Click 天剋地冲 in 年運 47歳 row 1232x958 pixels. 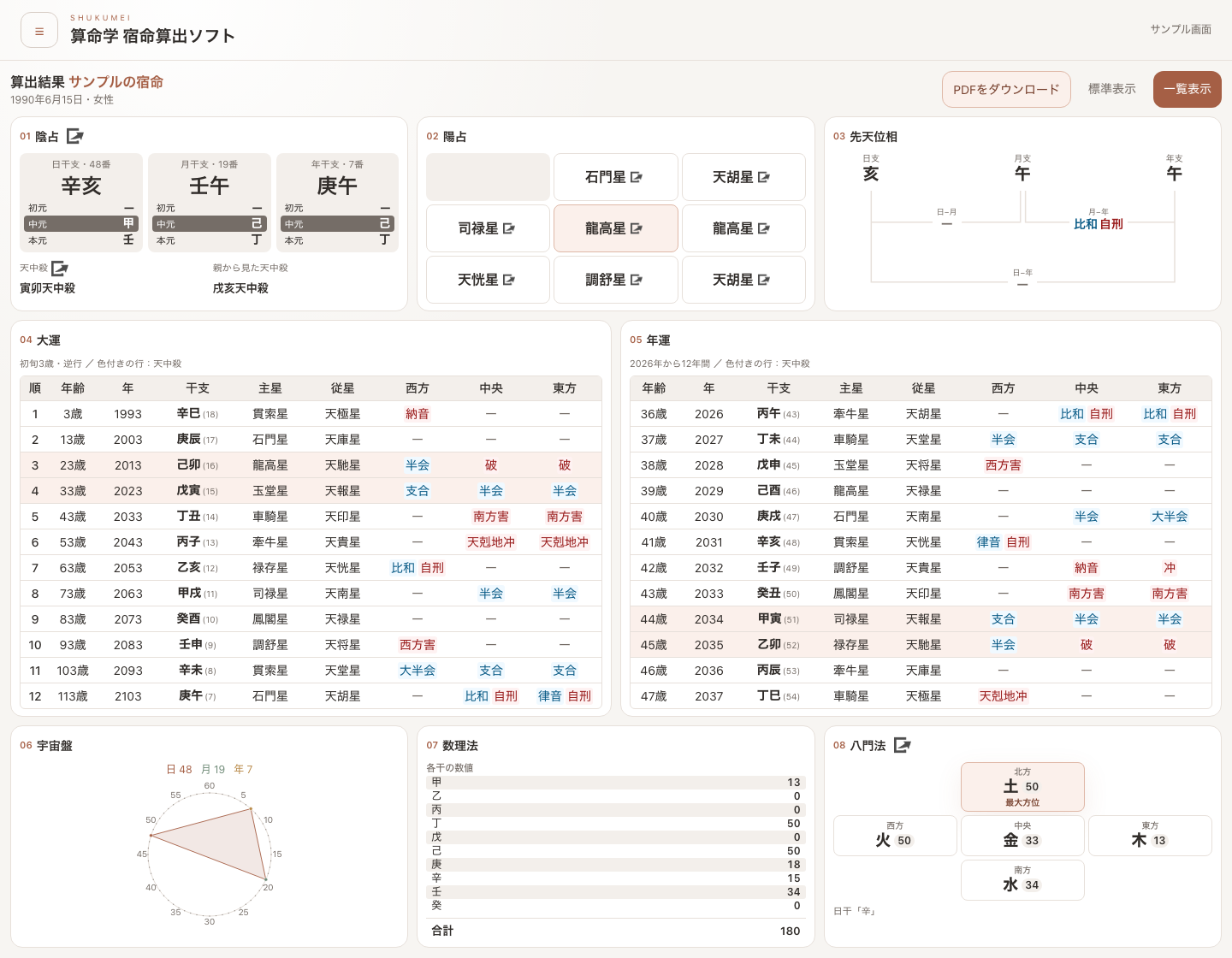(x=1003, y=696)
